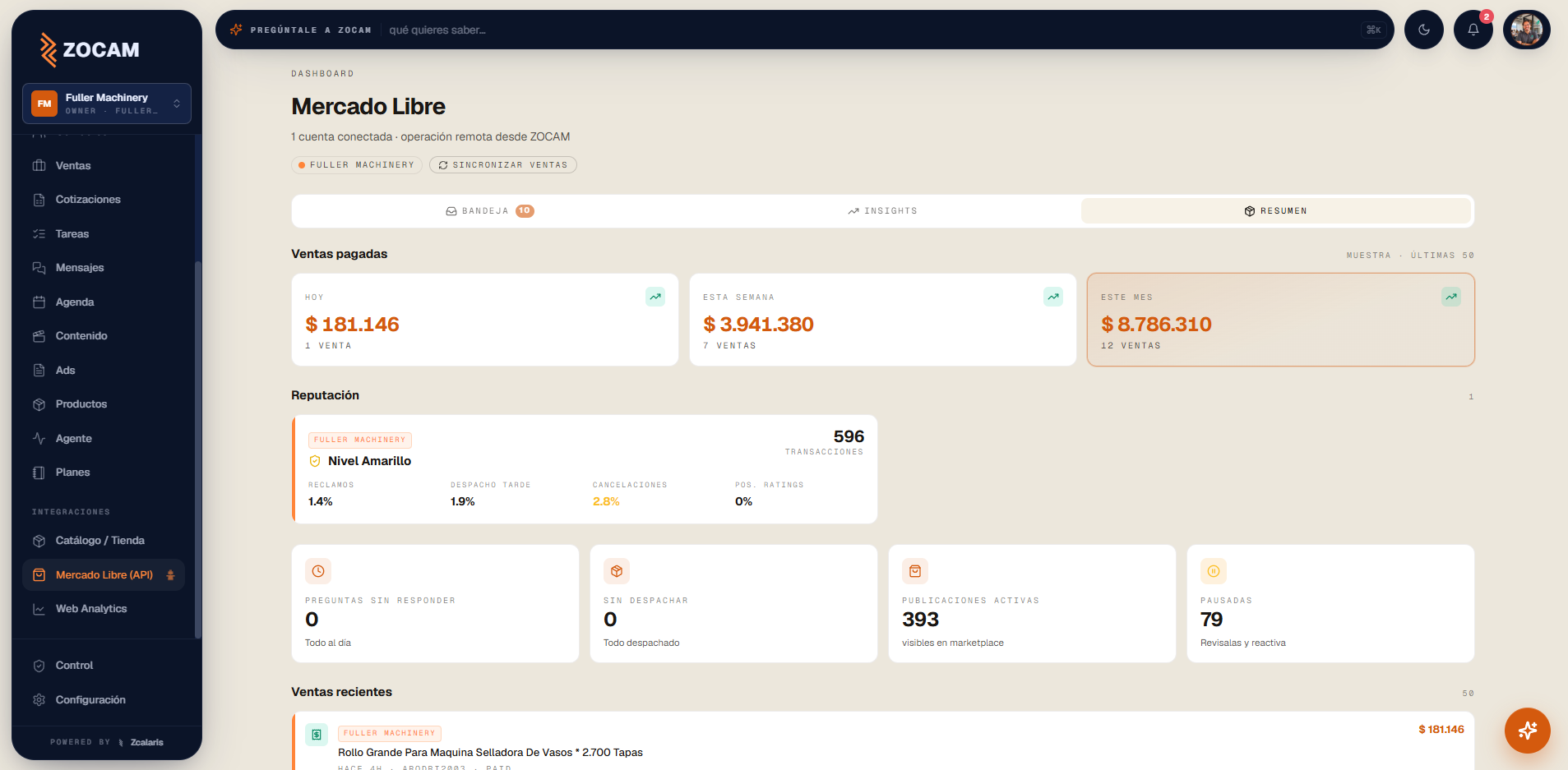
Task: Click the Control shield icon
Action: click(x=39, y=666)
